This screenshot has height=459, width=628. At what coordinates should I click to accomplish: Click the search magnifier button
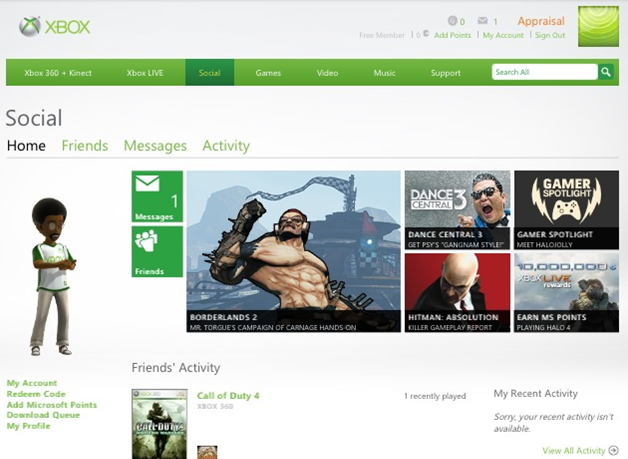tap(606, 72)
